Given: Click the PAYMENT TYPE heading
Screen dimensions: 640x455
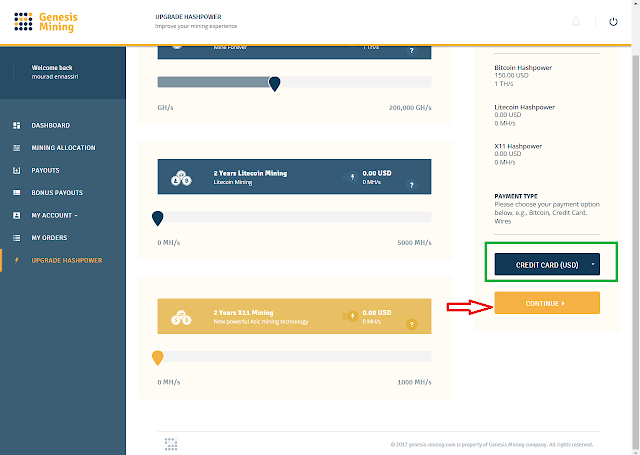Looking at the screenshot, I should tap(516, 196).
